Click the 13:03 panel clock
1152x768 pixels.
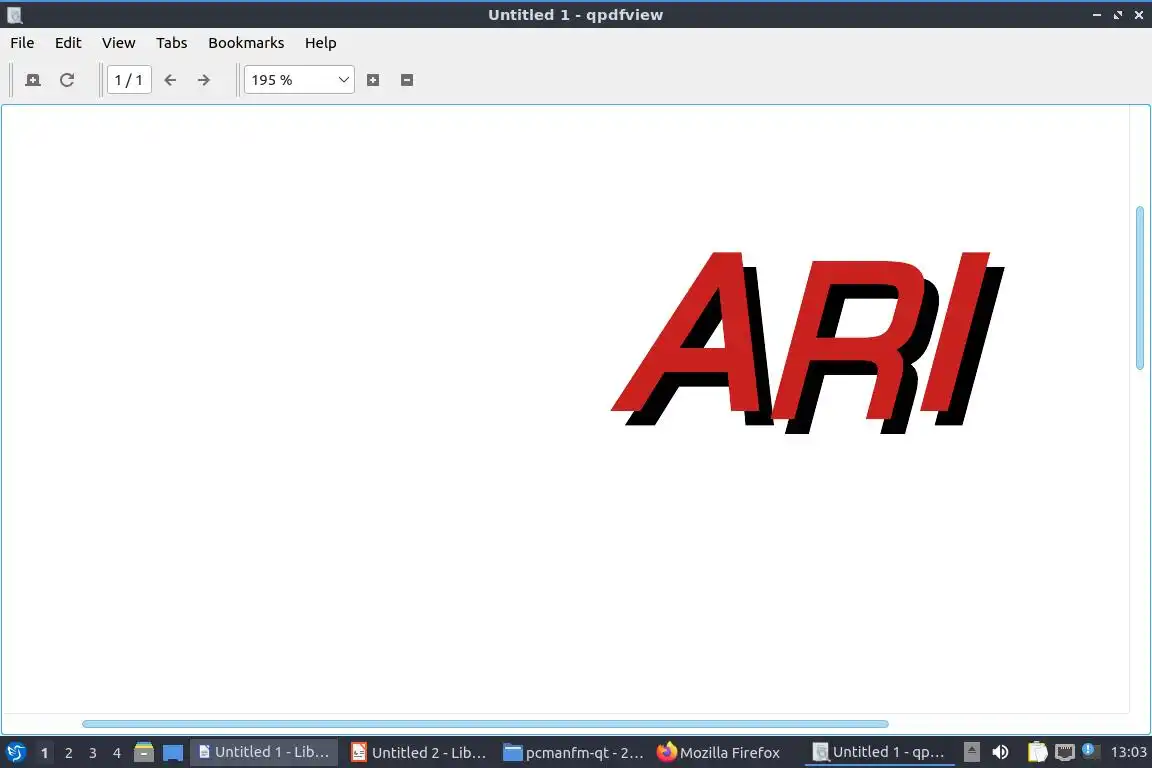(1128, 753)
